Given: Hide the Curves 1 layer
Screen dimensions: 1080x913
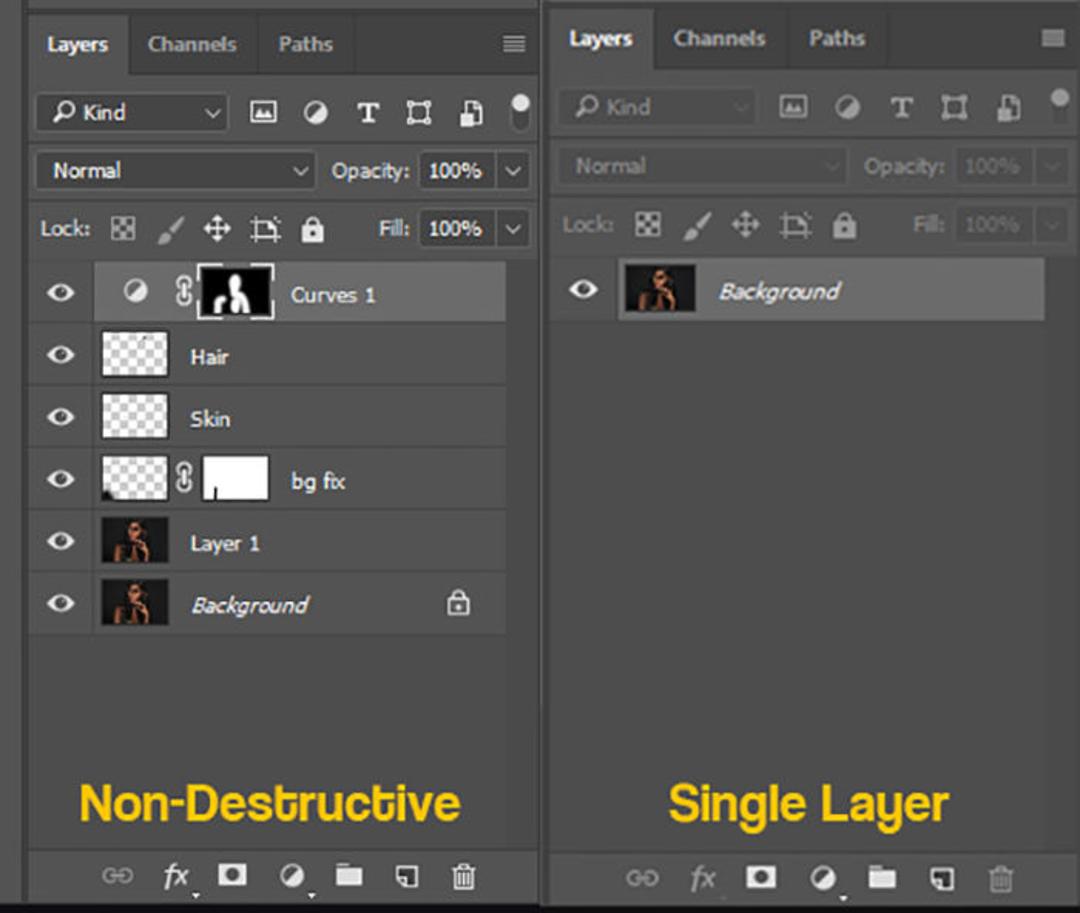Looking at the screenshot, I should [x=61, y=293].
